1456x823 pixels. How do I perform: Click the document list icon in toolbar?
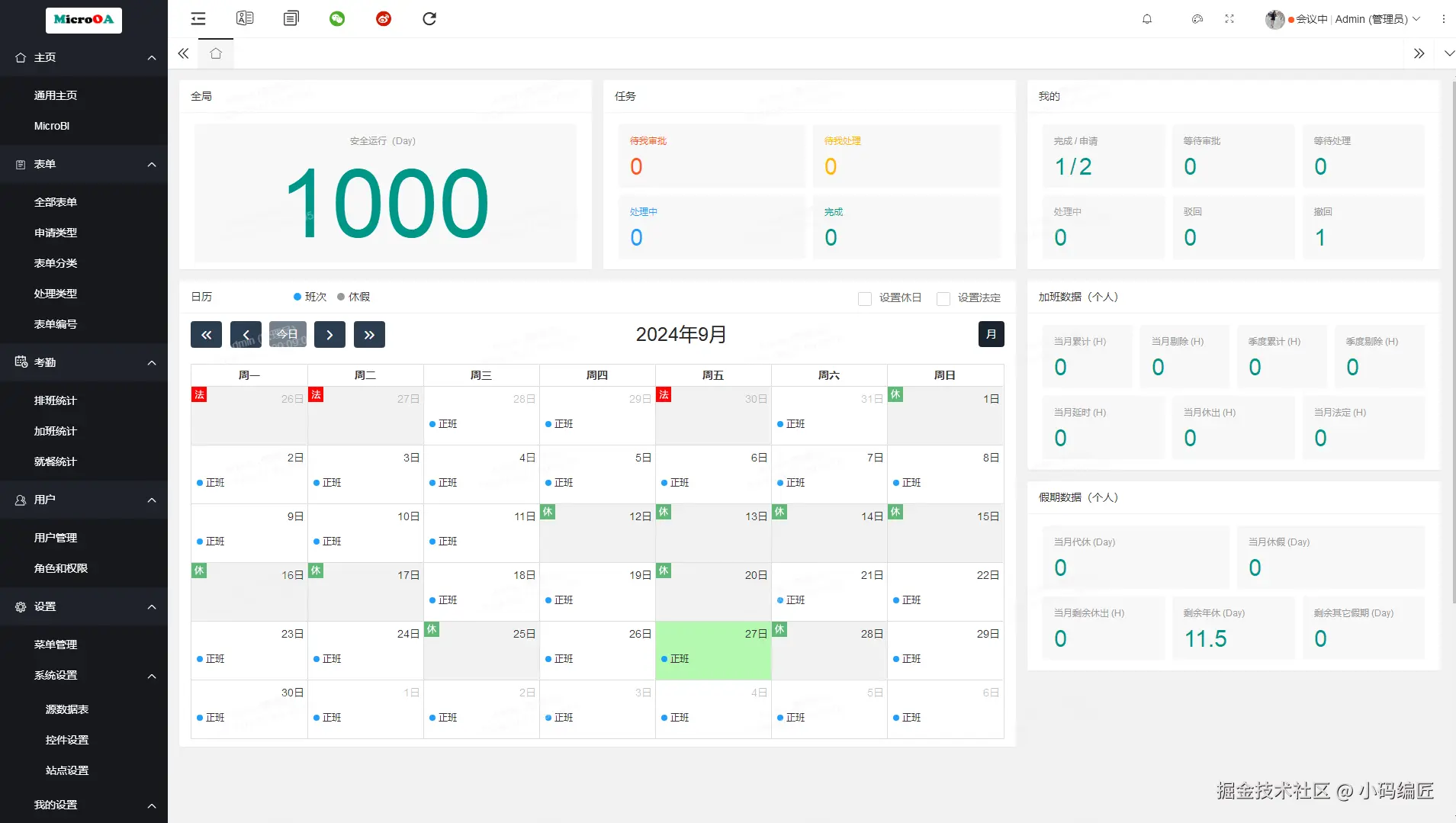[291, 18]
